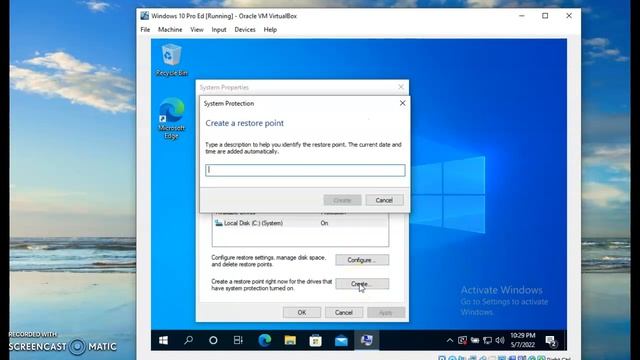640x360 pixels.
Task: Click the restore point description field
Action: [x=305, y=170]
